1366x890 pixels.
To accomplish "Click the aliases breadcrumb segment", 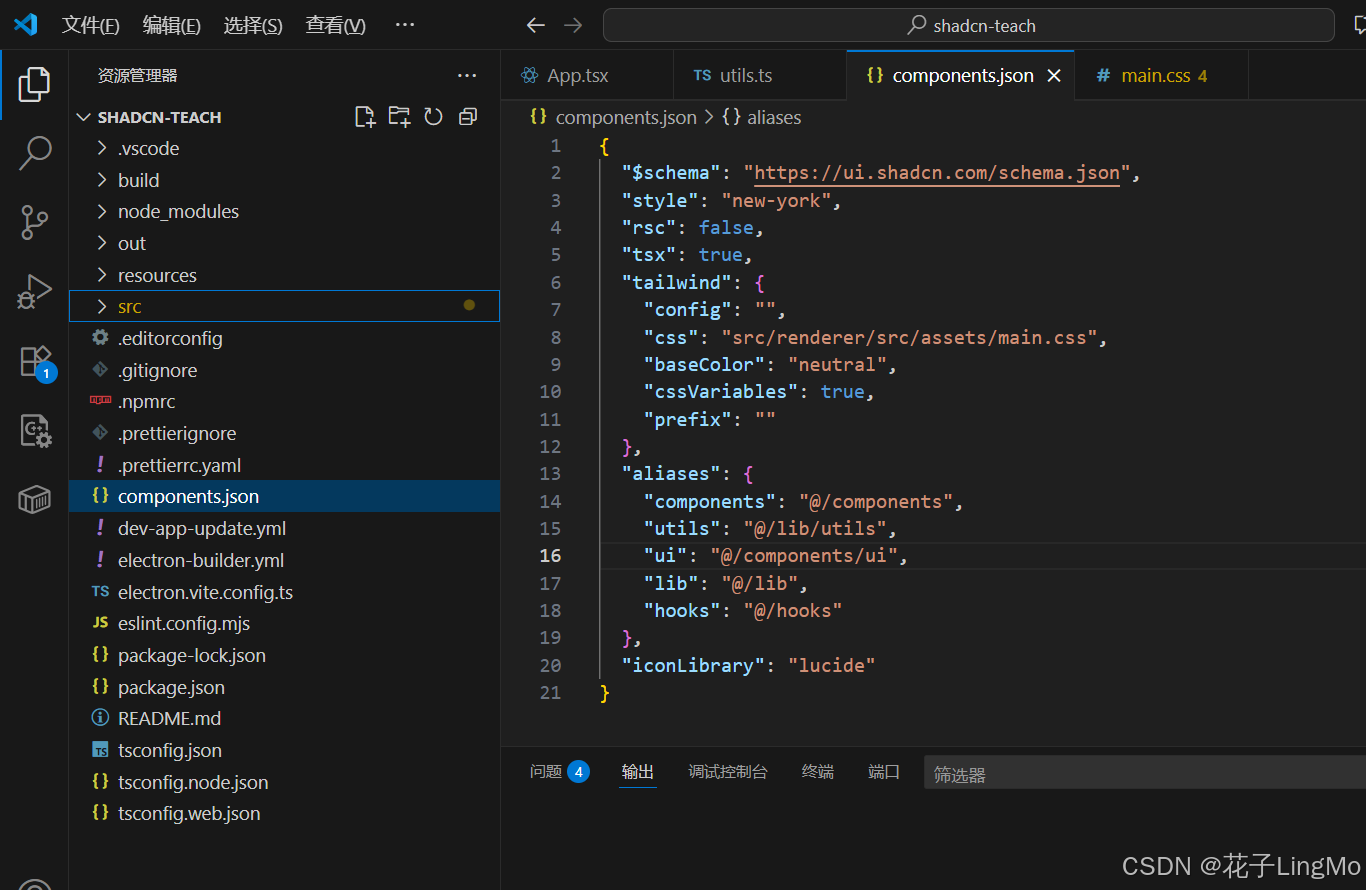I will [774, 117].
